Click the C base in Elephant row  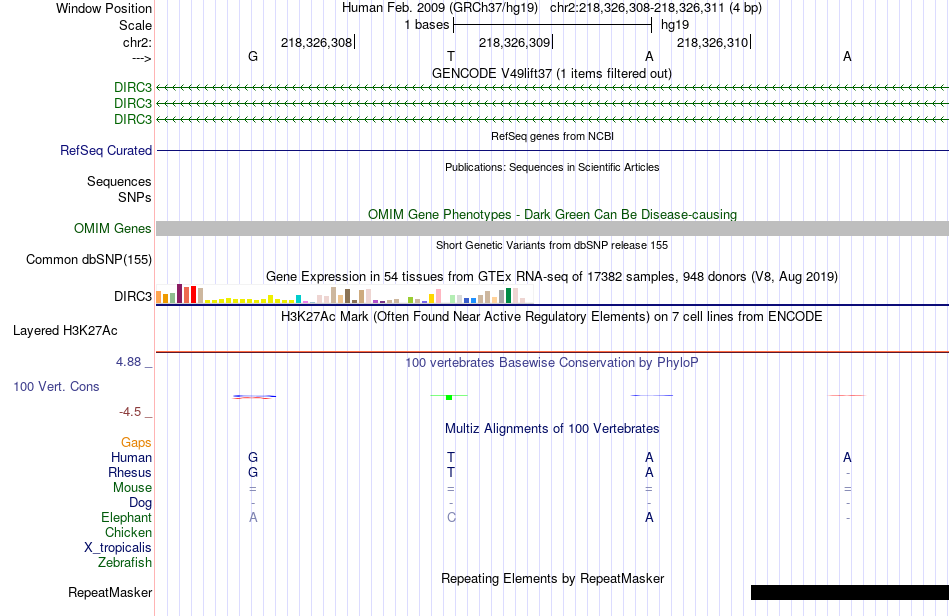point(451,517)
